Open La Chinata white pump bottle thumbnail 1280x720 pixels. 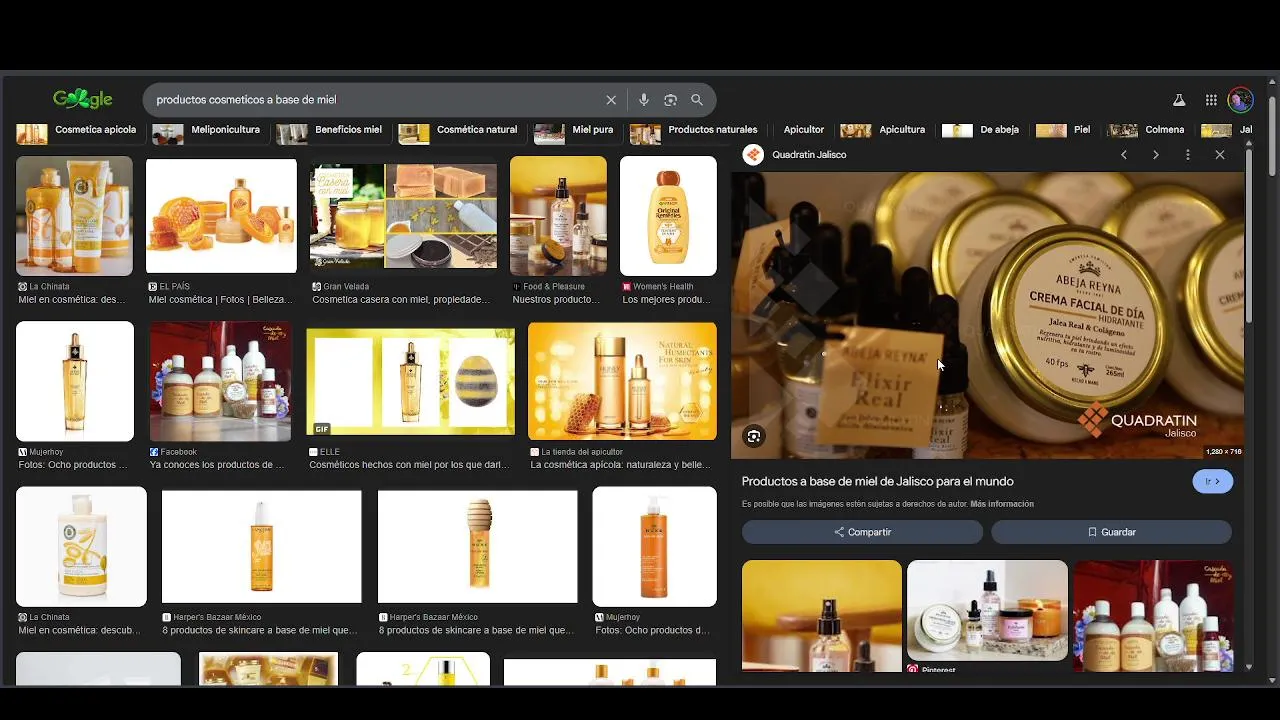81,547
